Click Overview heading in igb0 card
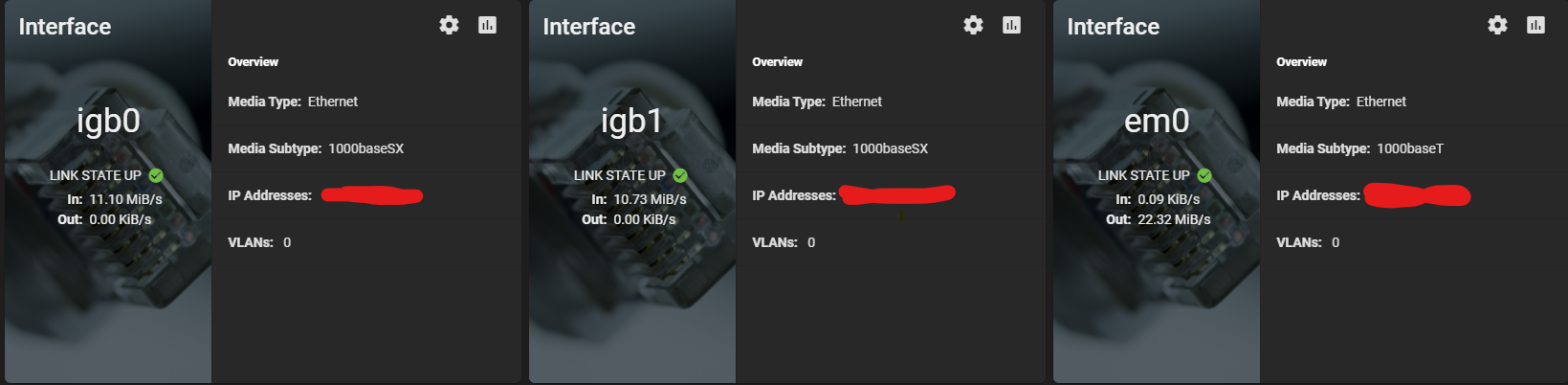1568x385 pixels. pyautogui.click(x=253, y=62)
